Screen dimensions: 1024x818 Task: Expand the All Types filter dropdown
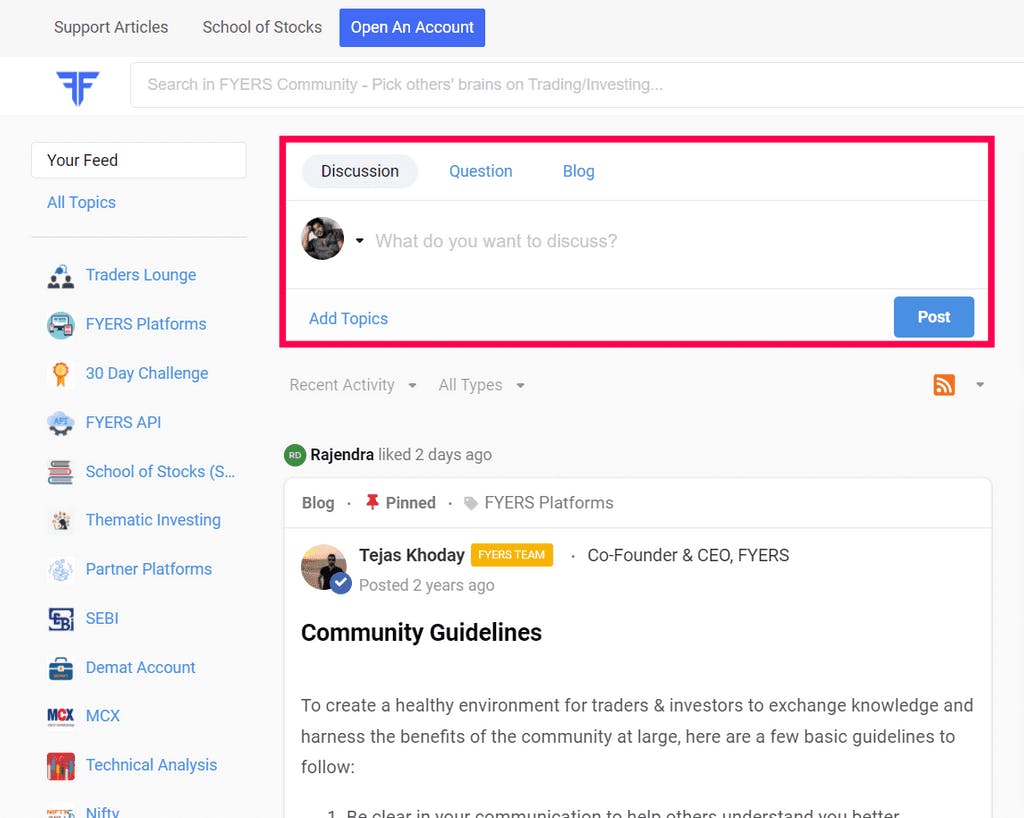tap(481, 385)
